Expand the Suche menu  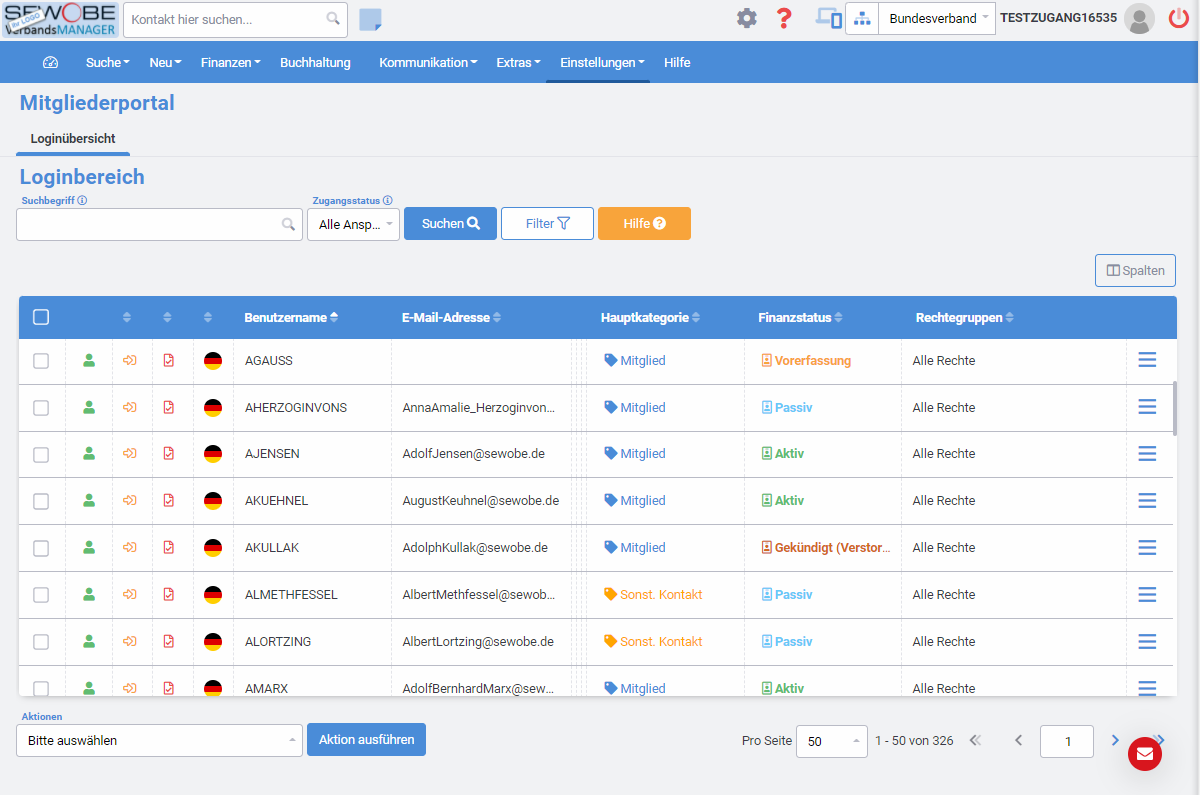point(108,62)
